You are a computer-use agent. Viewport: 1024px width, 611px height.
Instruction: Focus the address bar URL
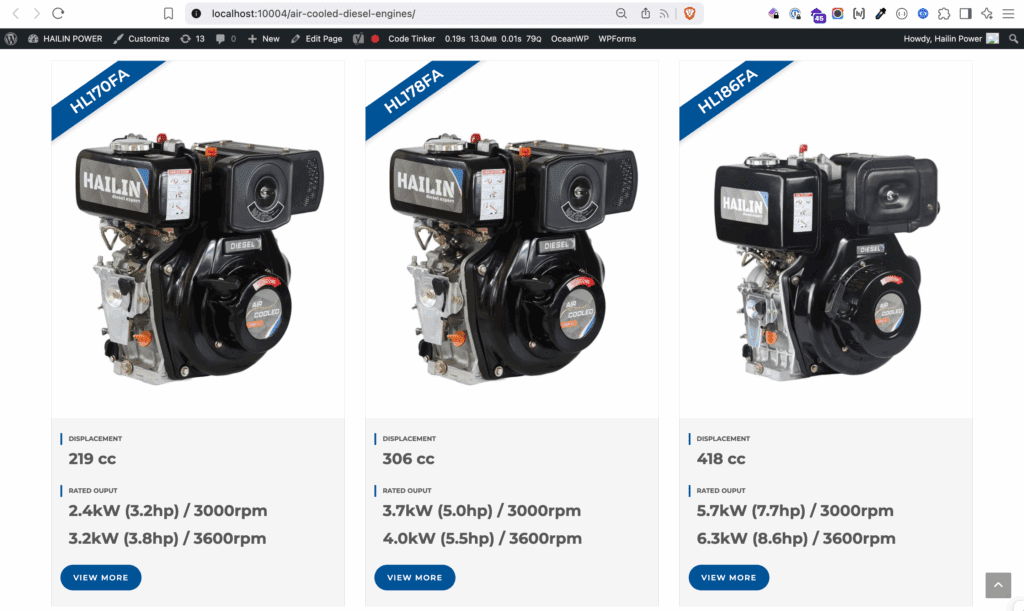tap(313, 13)
